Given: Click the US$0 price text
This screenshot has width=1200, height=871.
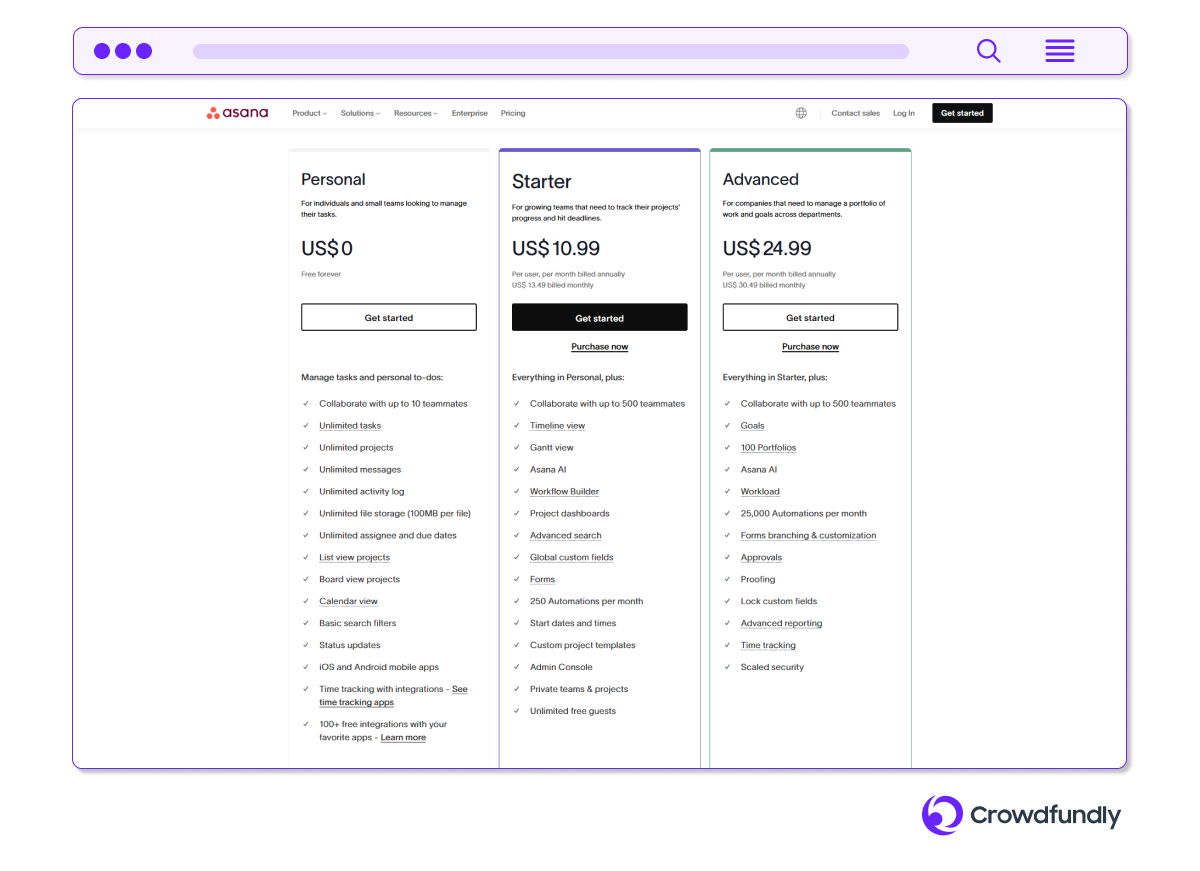Looking at the screenshot, I should tap(327, 249).
